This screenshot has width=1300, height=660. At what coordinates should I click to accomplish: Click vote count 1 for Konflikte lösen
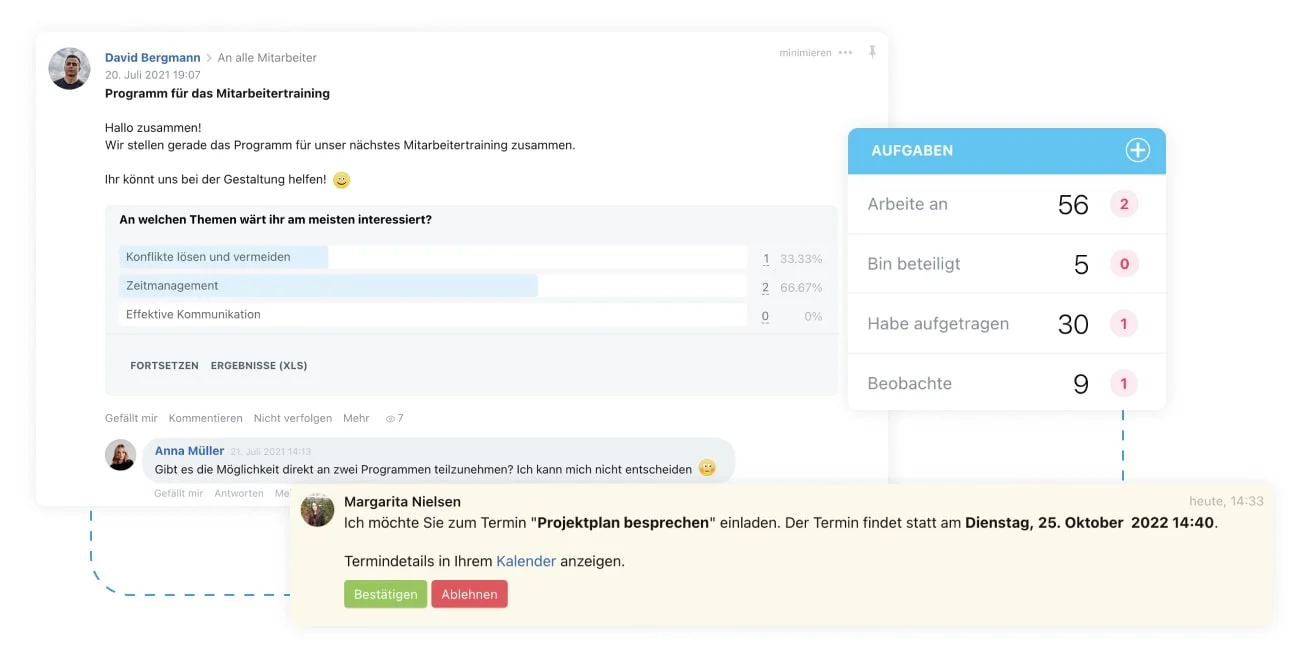(x=766, y=259)
